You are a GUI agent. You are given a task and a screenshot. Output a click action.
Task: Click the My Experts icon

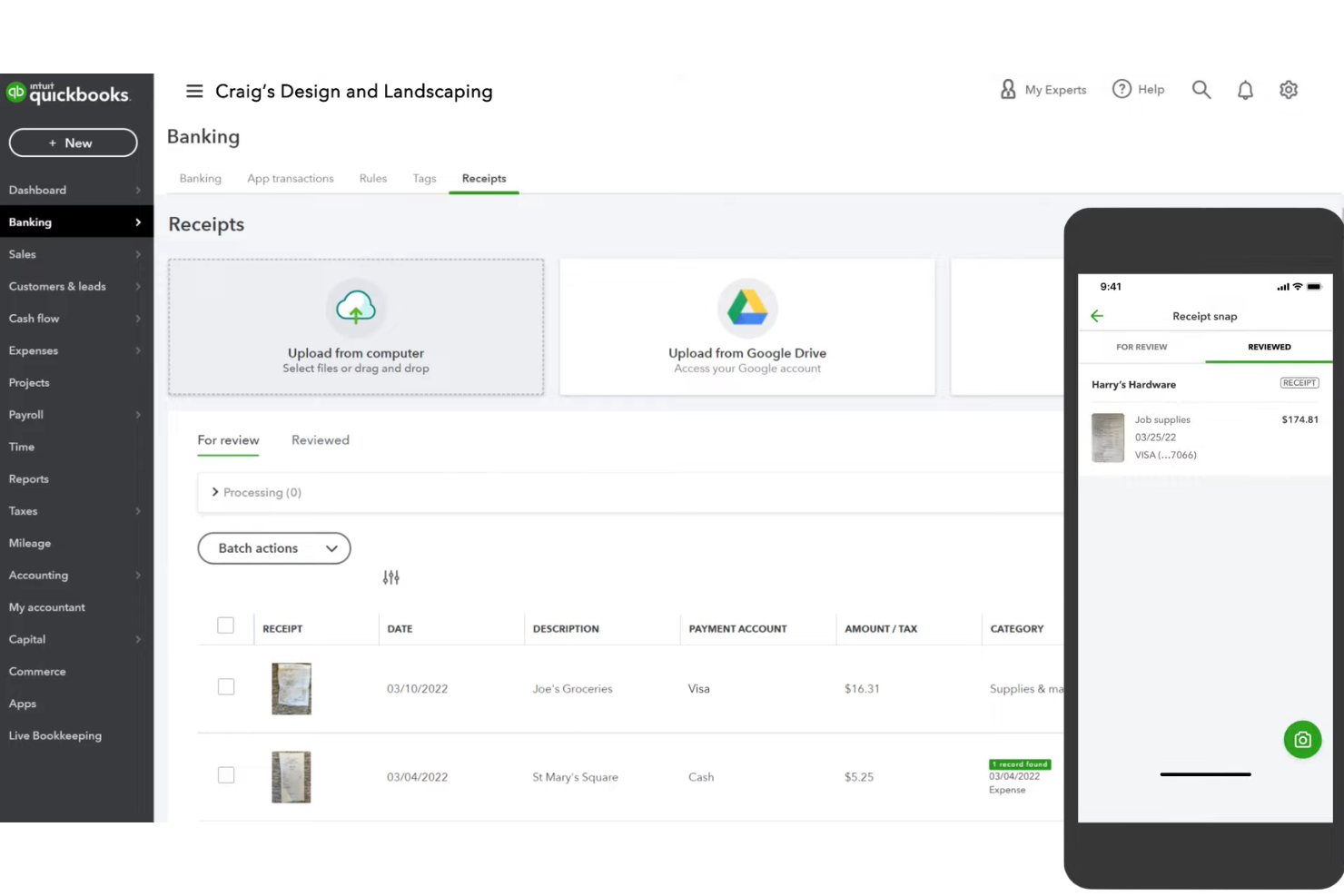[x=1008, y=89]
